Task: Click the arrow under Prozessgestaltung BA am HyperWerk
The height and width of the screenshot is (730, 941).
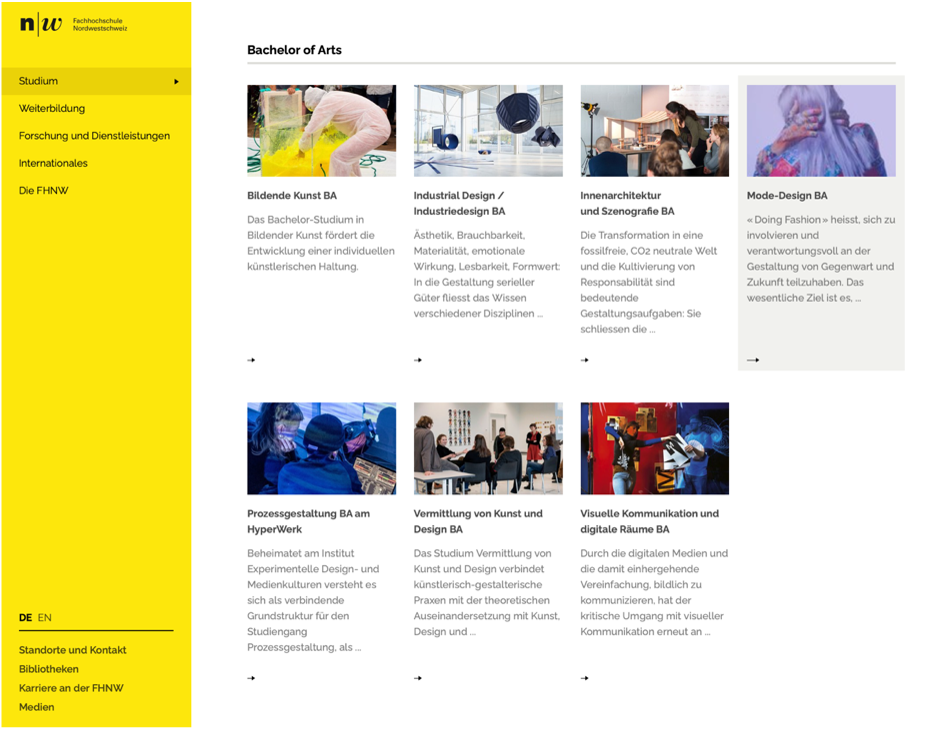Action: pyautogui.click(x=251, y=678)
